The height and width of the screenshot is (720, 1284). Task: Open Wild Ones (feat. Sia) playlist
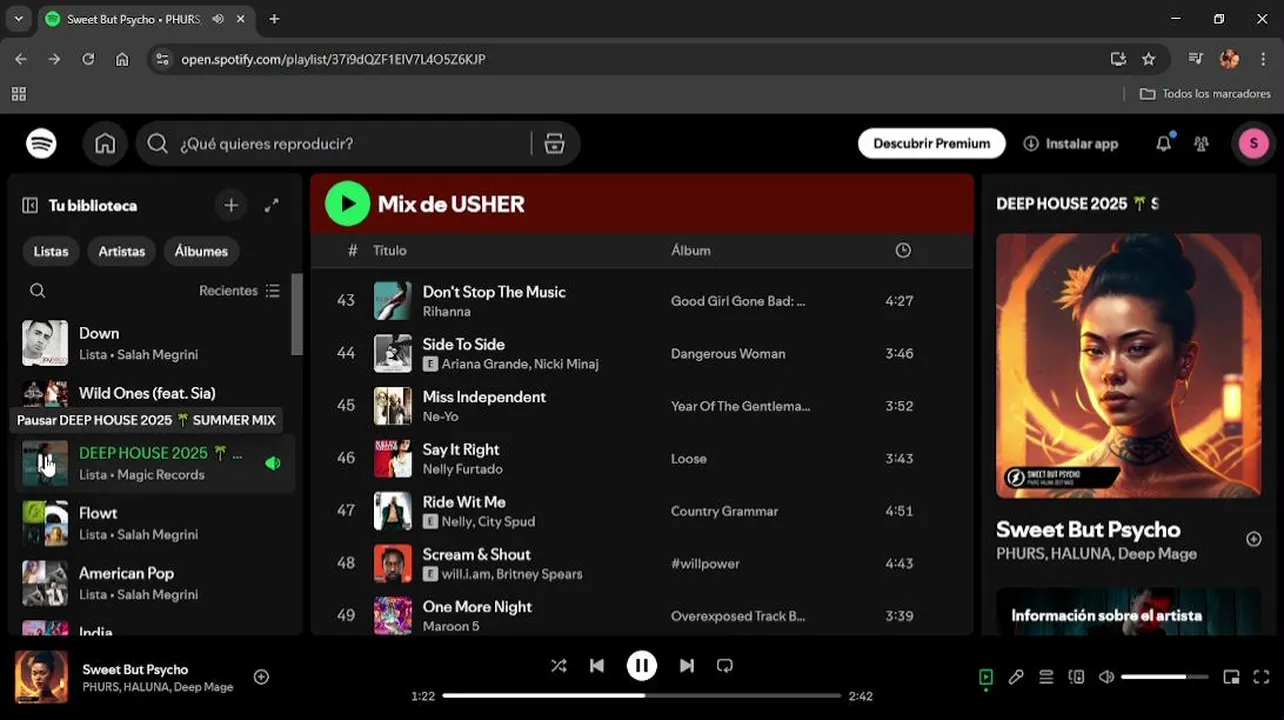click(156, 393)
